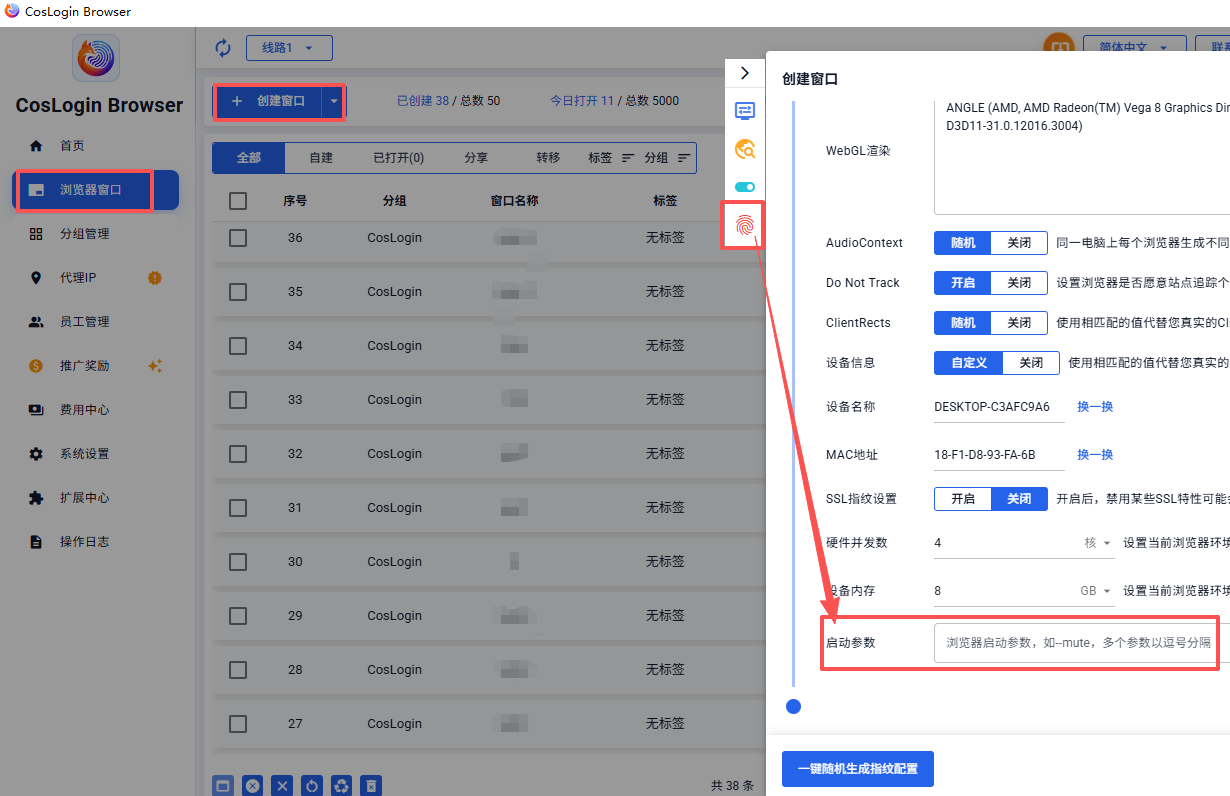Viewport: 1230px width, 796px height.
Task: Select the 自建 tab
Action: coord(321,158)
